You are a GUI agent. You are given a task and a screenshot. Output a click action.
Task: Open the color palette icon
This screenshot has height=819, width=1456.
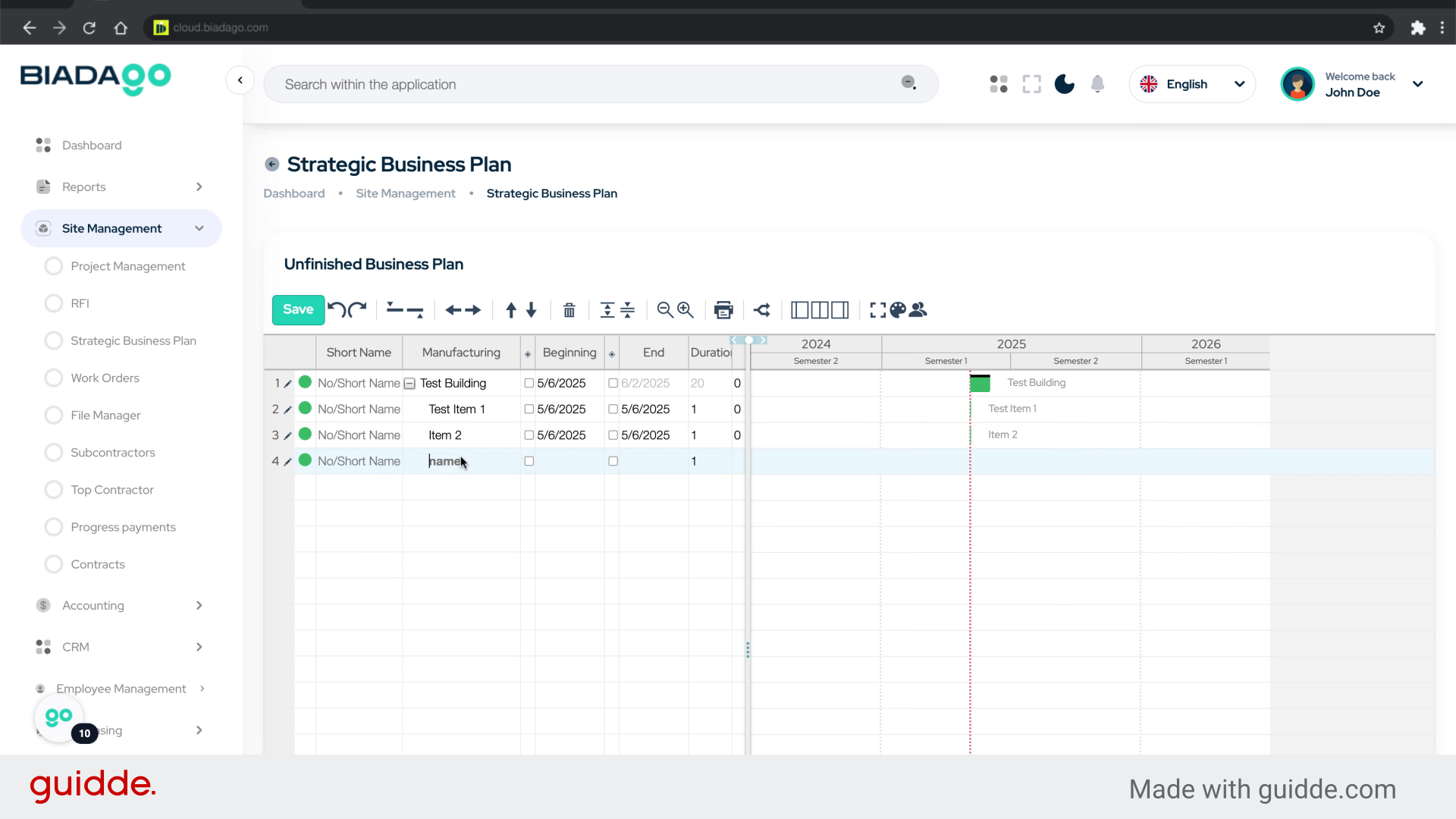point(898,309)
